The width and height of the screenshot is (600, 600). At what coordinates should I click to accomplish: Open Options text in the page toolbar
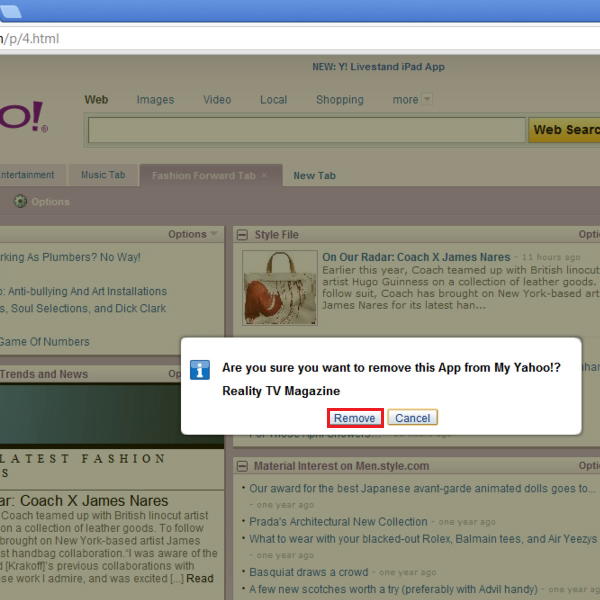[51, 202]
